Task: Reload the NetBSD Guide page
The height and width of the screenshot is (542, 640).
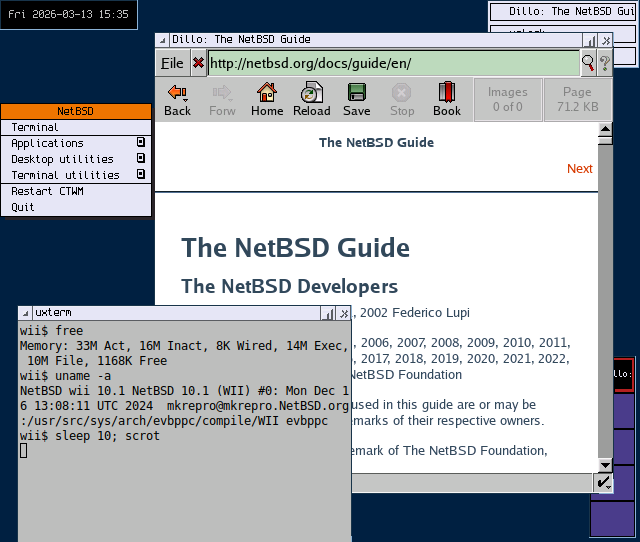Action: (312, 99)
